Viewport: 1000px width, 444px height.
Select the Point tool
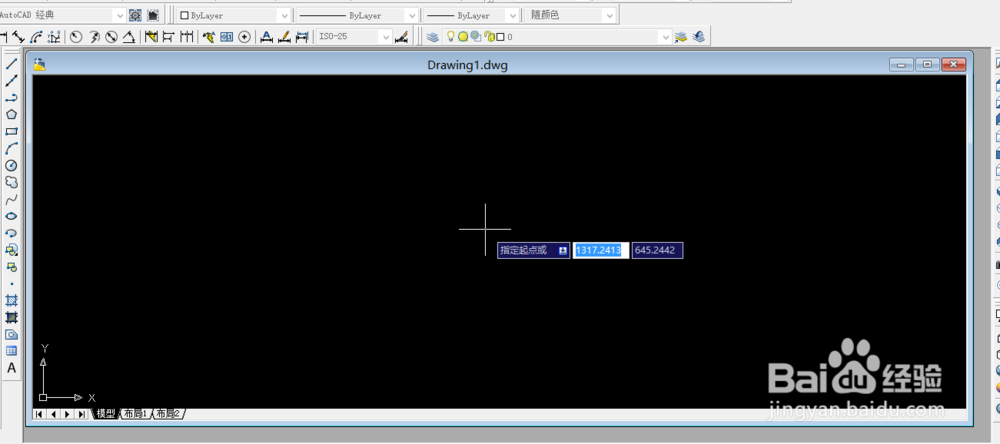(11, 284)
